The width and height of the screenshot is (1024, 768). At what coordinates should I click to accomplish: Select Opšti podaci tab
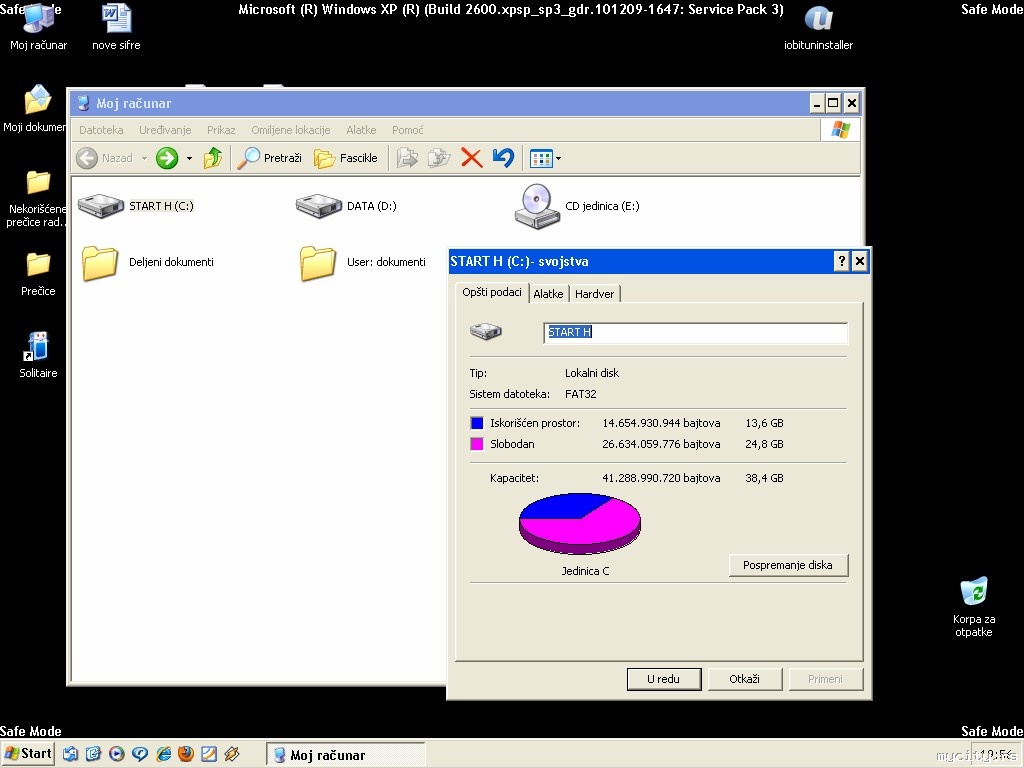(492, 292)
